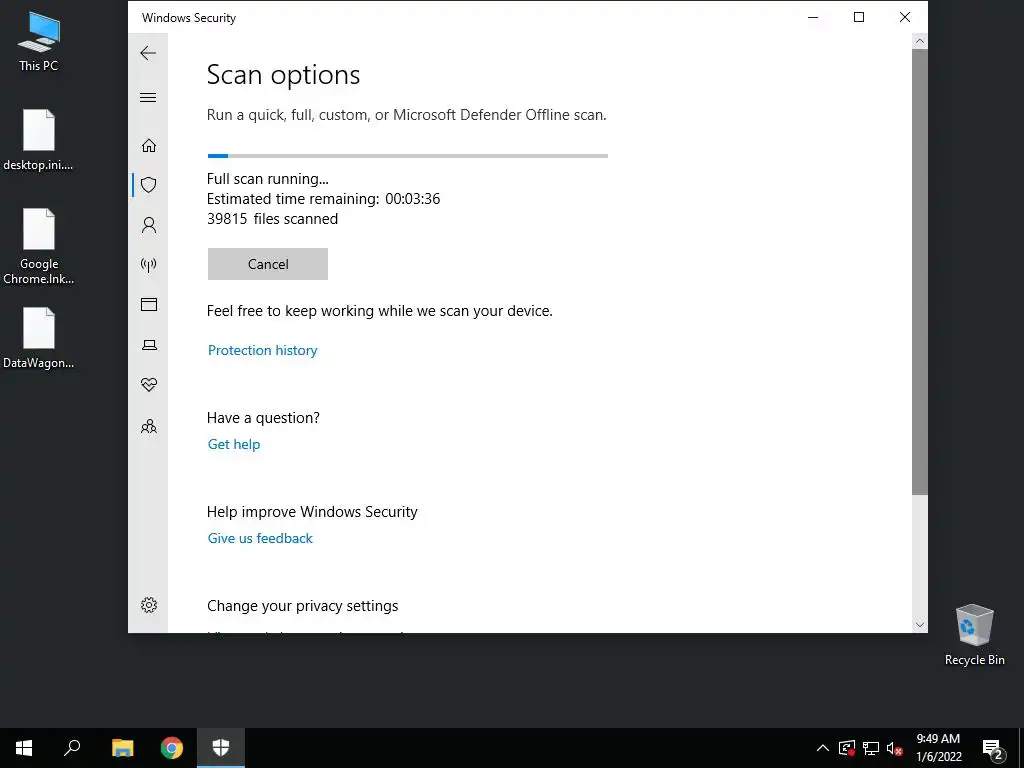Click the scroll up arrow

(920, 41)
